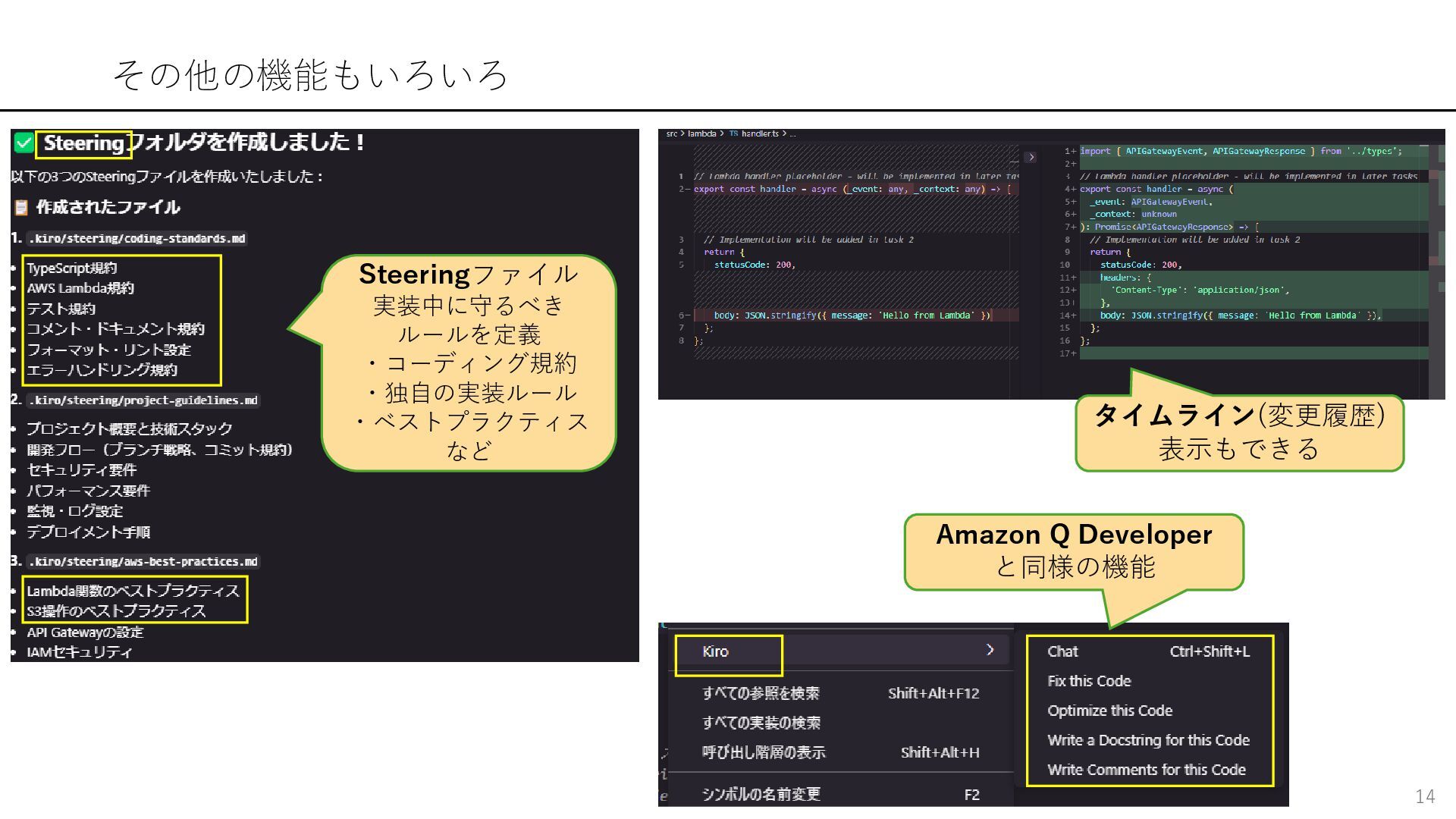Open .kiro/steering/aws-best-practices.md file path
The width and height of the screenshot is (1456, 819).
tap(143, 562)
